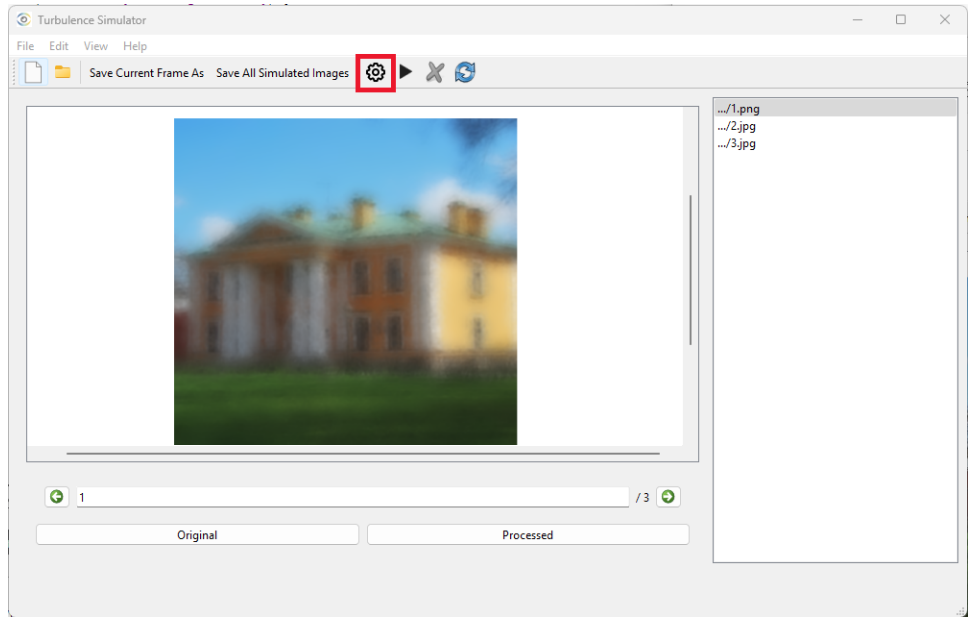Open the Help menu
The image size is (975, 620).
pyautogui.click(x=135, y=46)
